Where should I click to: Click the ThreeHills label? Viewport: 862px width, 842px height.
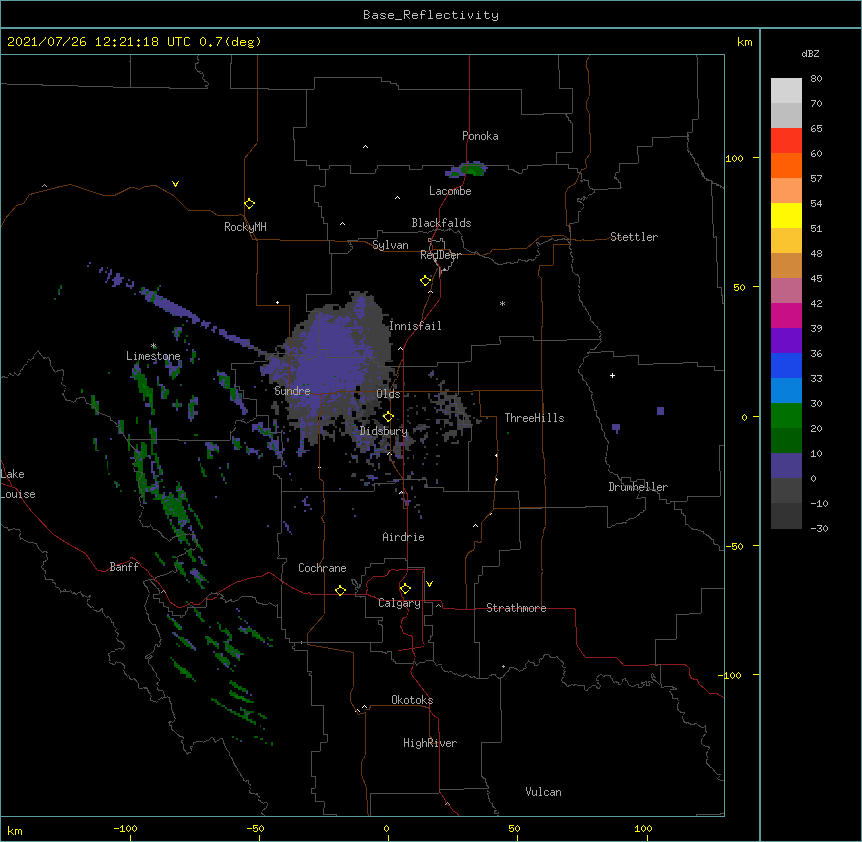[x=534, y=418]
